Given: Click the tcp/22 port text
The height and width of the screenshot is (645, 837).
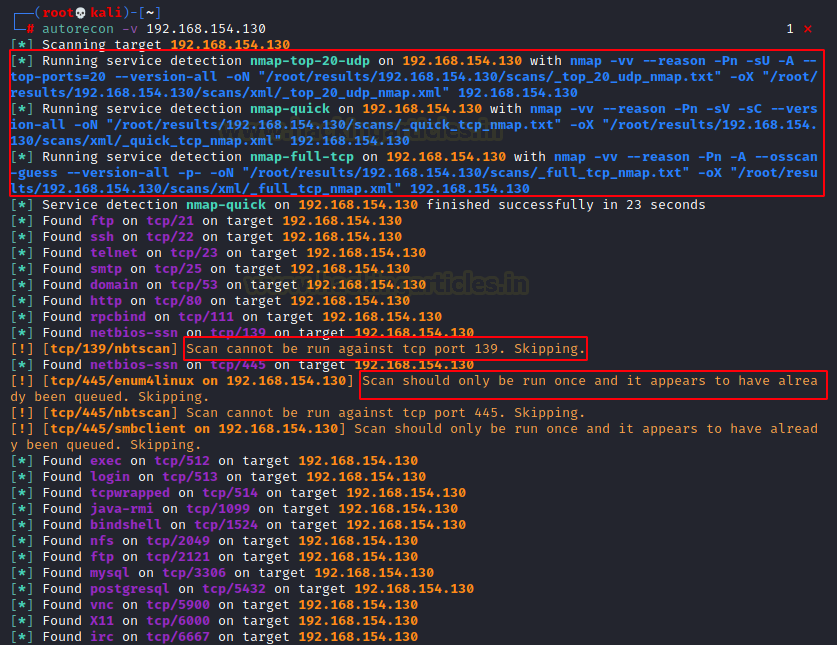Looking at the screenshot, I should [x=170, y=237].
